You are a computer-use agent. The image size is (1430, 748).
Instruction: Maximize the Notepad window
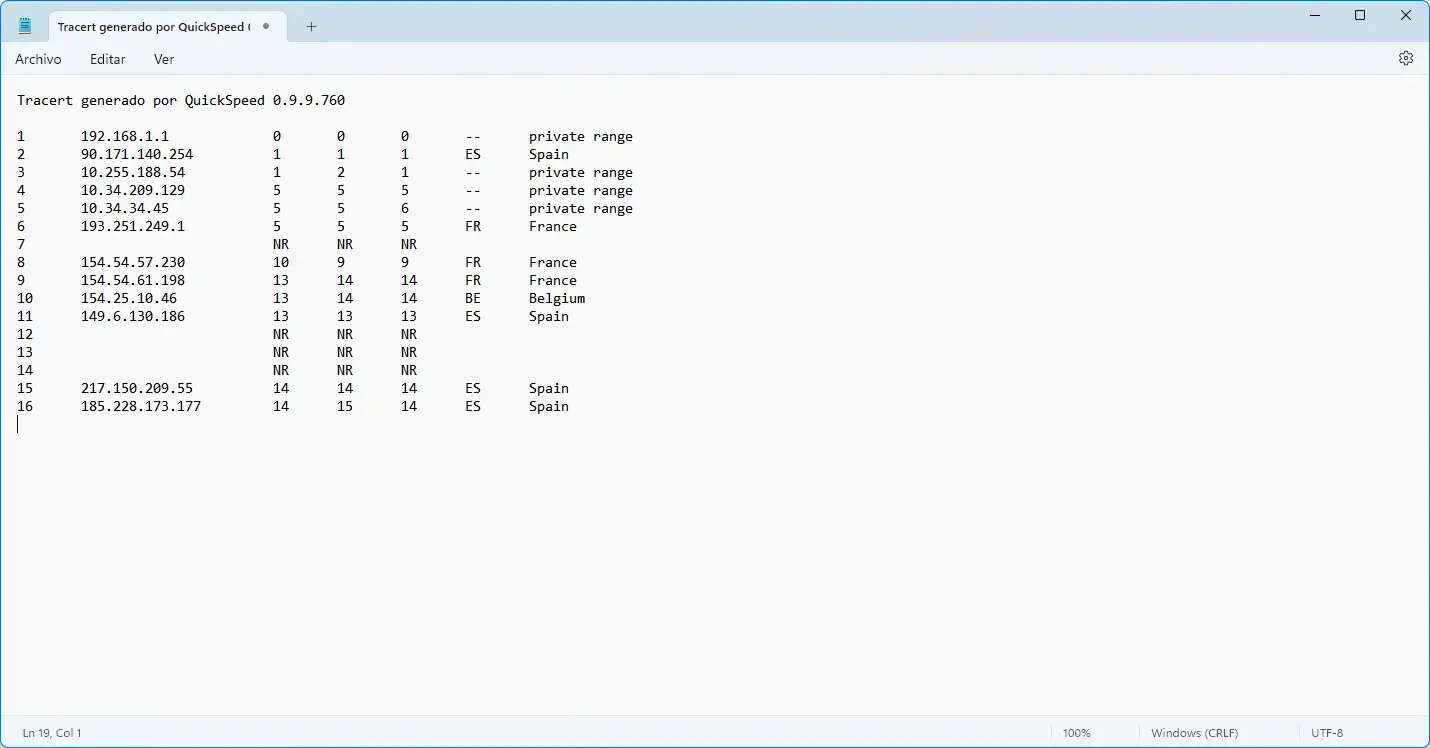(1360, 15)
